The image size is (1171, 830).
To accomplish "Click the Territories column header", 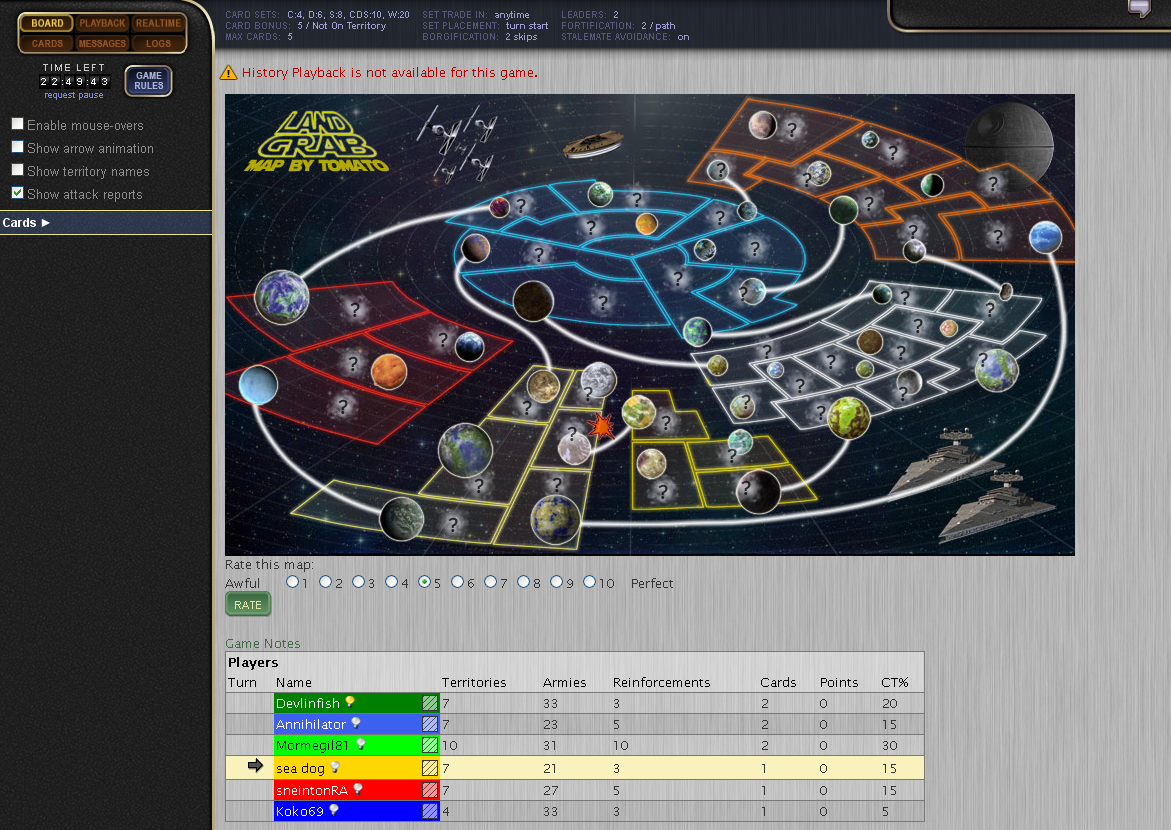I will tap(473, 682).
